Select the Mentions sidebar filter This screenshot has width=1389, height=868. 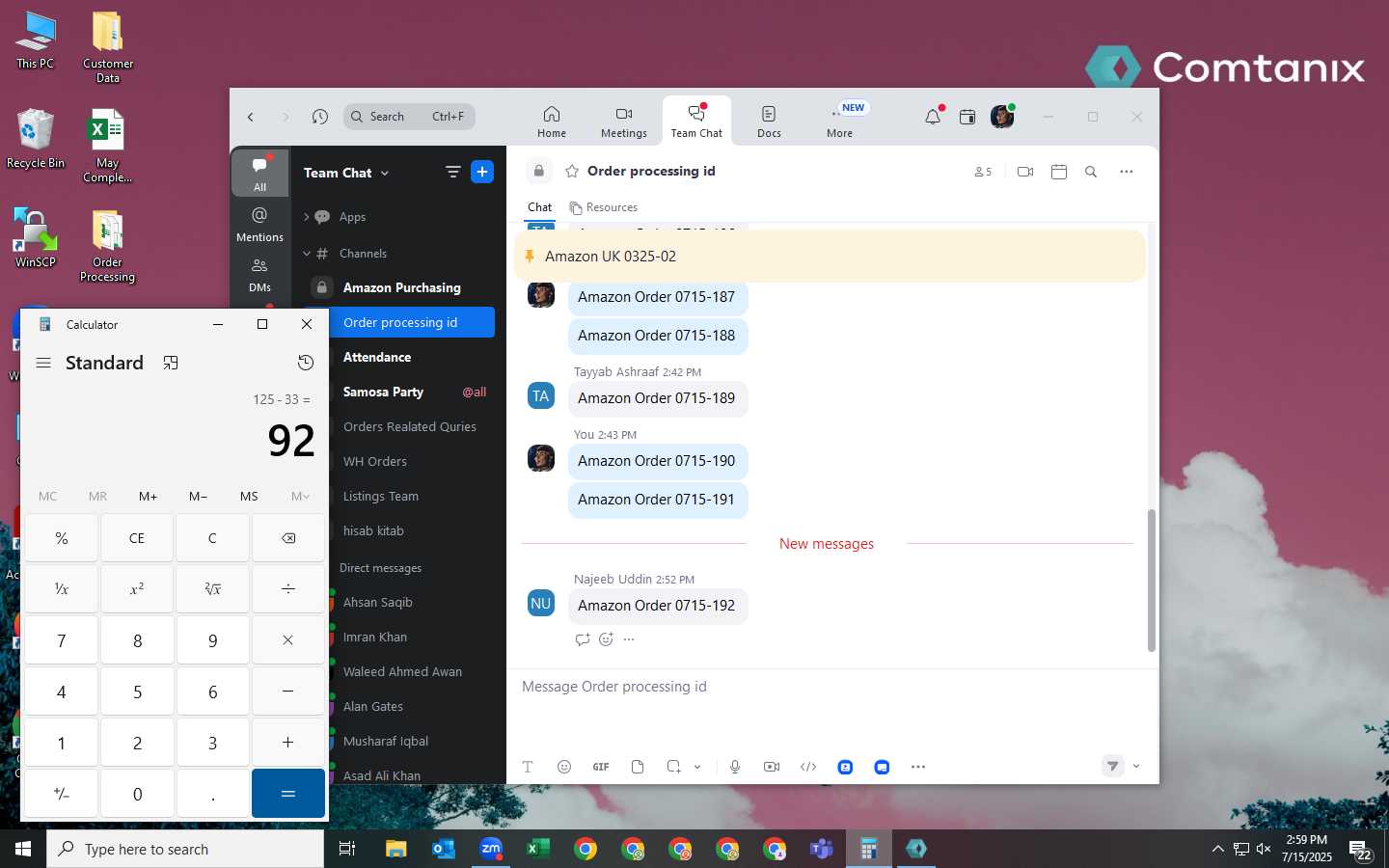[259, 223]
